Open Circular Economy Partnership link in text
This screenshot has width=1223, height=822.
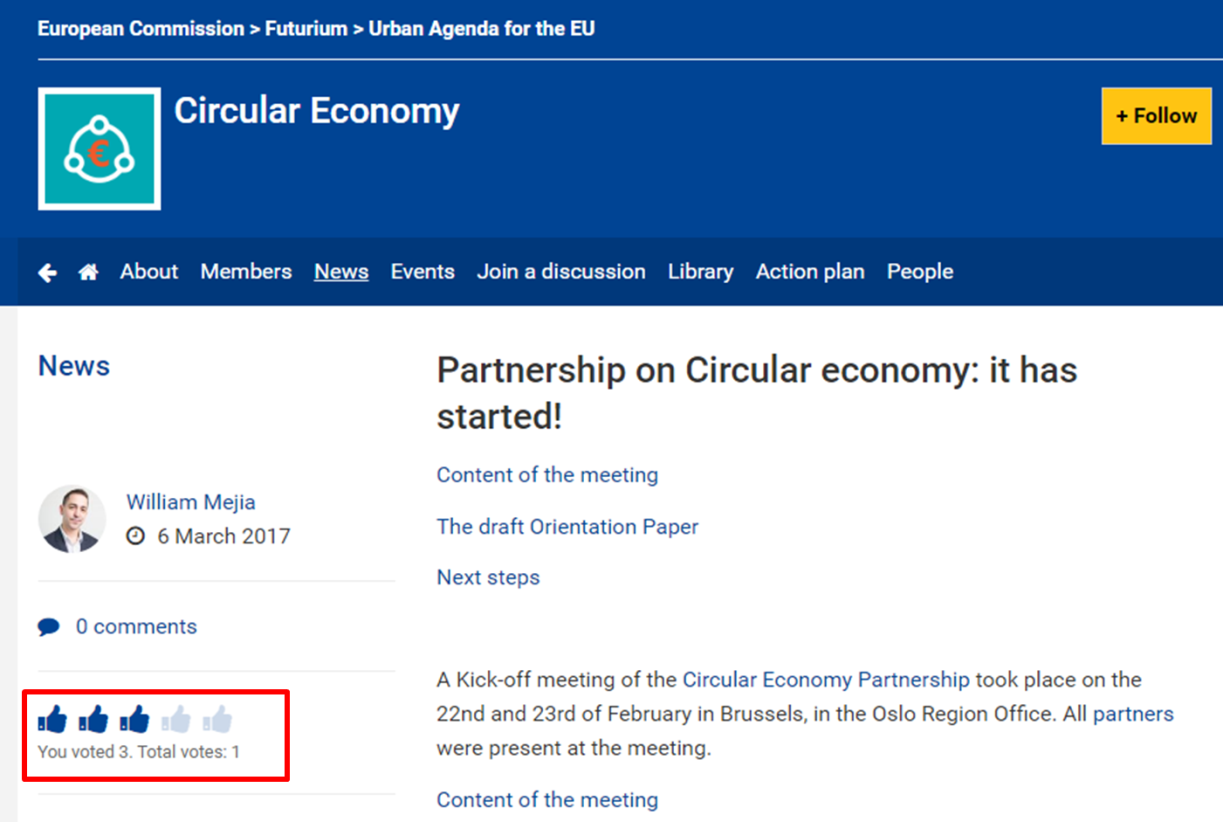click(x=826, y=680)
